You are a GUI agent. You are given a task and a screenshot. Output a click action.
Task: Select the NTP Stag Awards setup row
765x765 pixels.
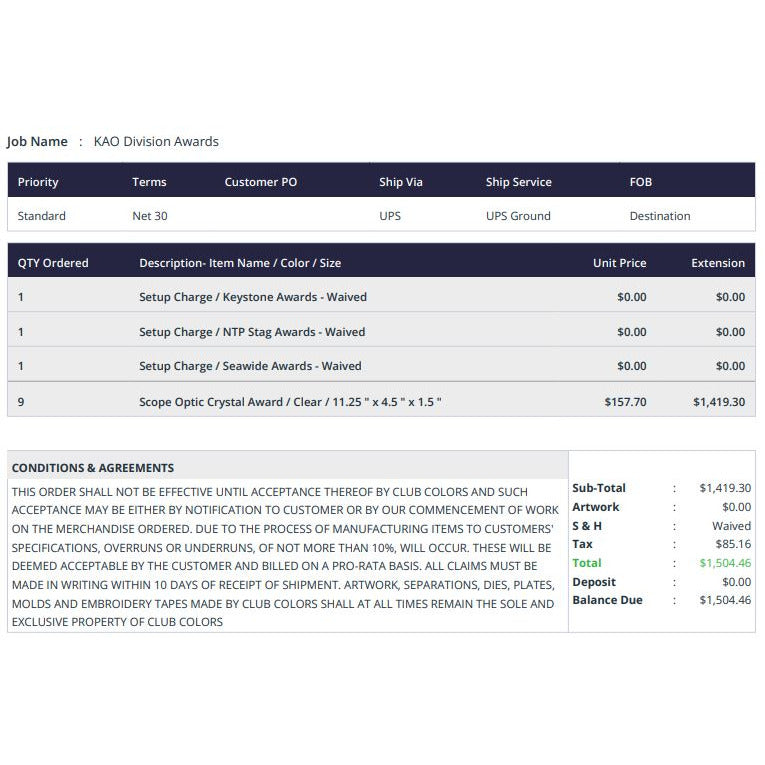(382, 330)
